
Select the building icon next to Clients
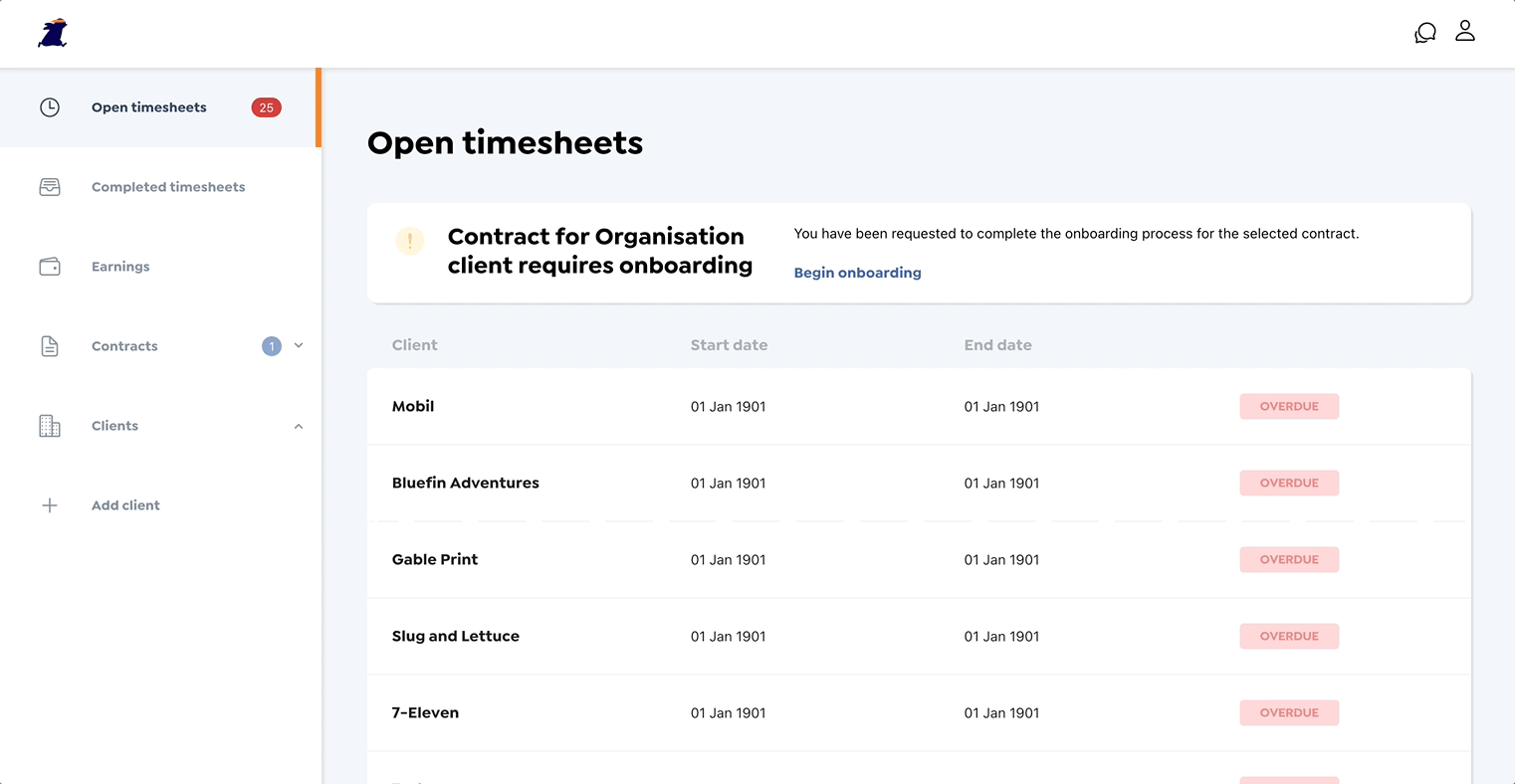pyautogui.click(x=50, y=425)
